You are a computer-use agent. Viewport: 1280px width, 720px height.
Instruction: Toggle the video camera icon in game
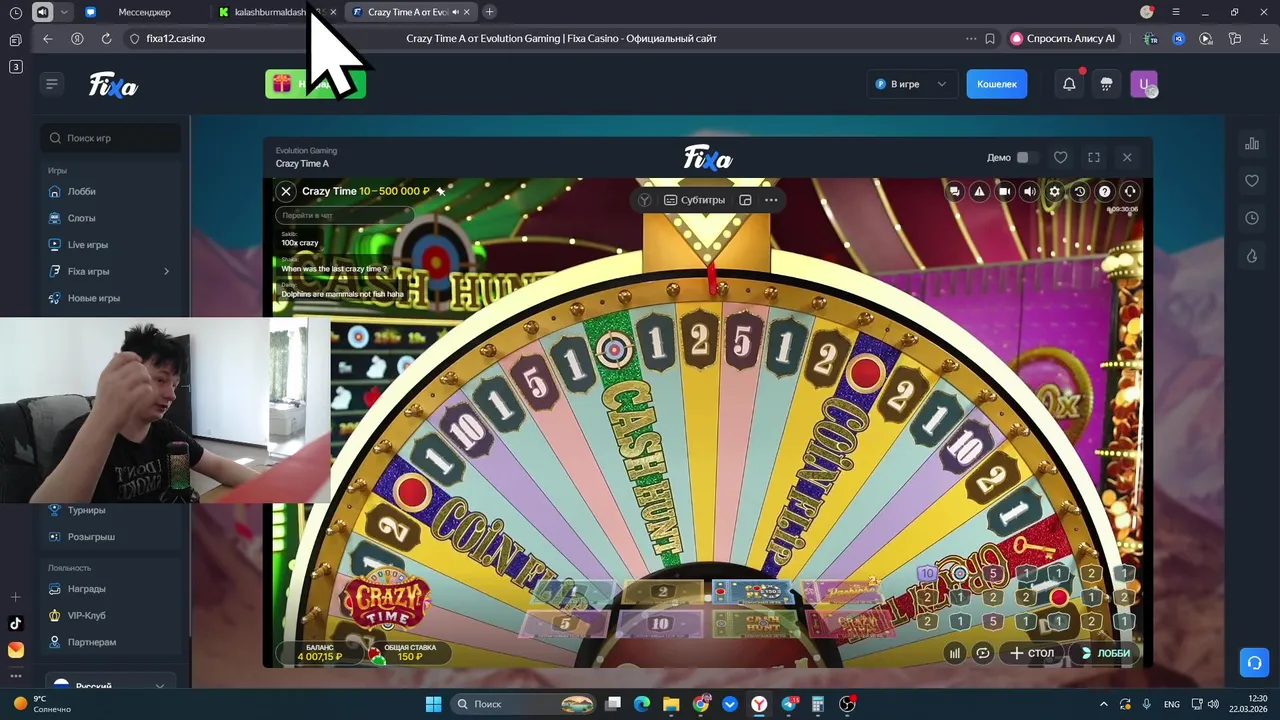[1005, 191]
